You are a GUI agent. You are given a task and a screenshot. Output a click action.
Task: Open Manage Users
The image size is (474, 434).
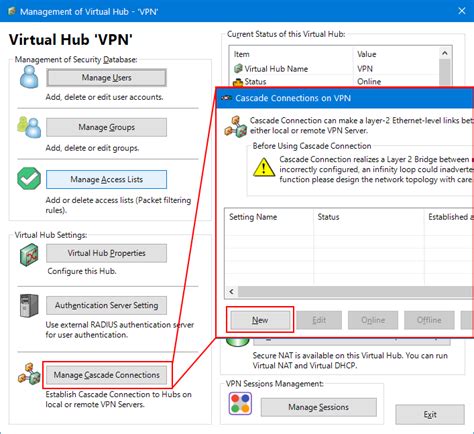pos(106,78)
